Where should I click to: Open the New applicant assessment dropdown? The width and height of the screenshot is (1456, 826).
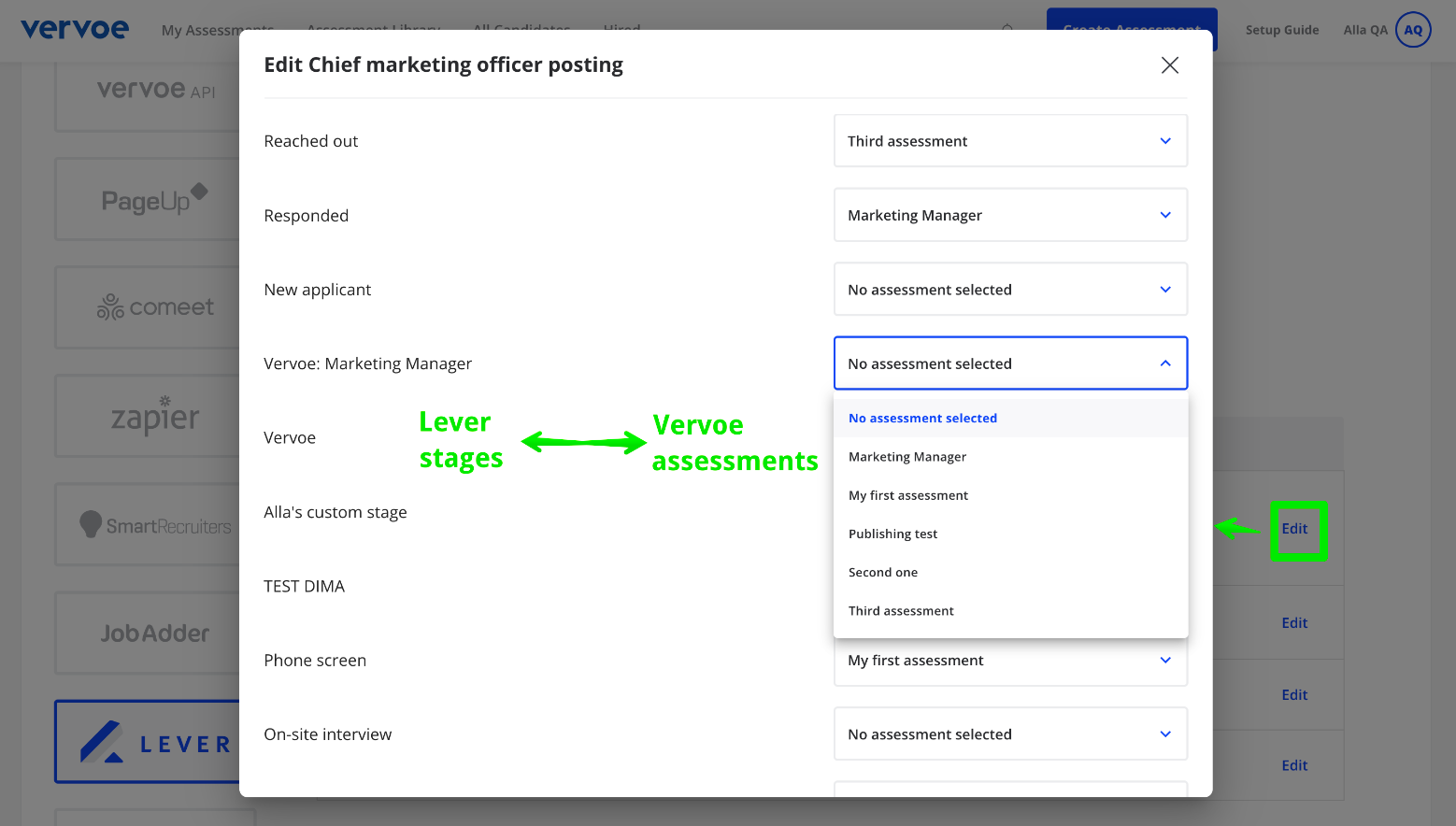click(x=1010, y=290)
